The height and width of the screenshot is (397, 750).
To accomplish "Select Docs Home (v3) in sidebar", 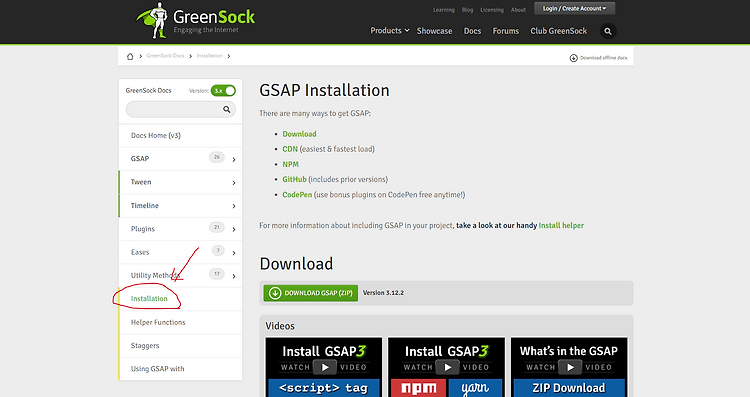I will (156, 136).
